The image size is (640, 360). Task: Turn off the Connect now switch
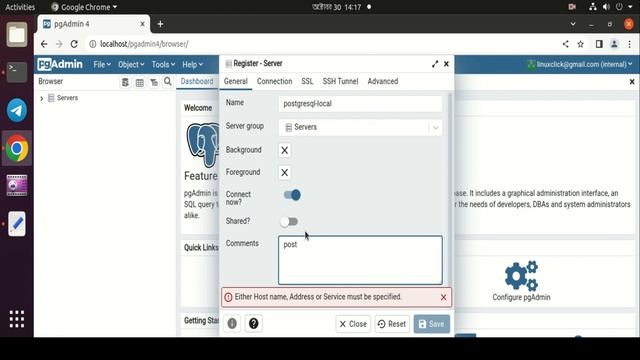[292, 195]
